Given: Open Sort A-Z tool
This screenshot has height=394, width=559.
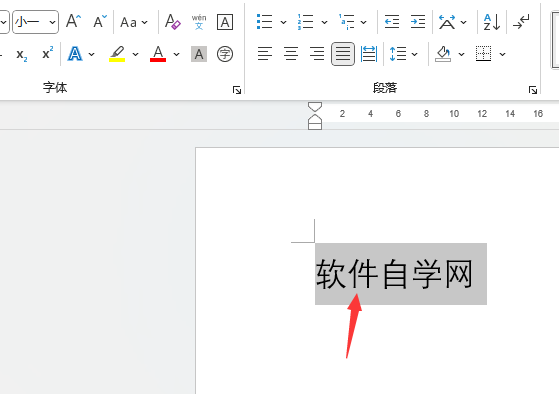Looking at the screenshot, I should (x=492, y=22).
